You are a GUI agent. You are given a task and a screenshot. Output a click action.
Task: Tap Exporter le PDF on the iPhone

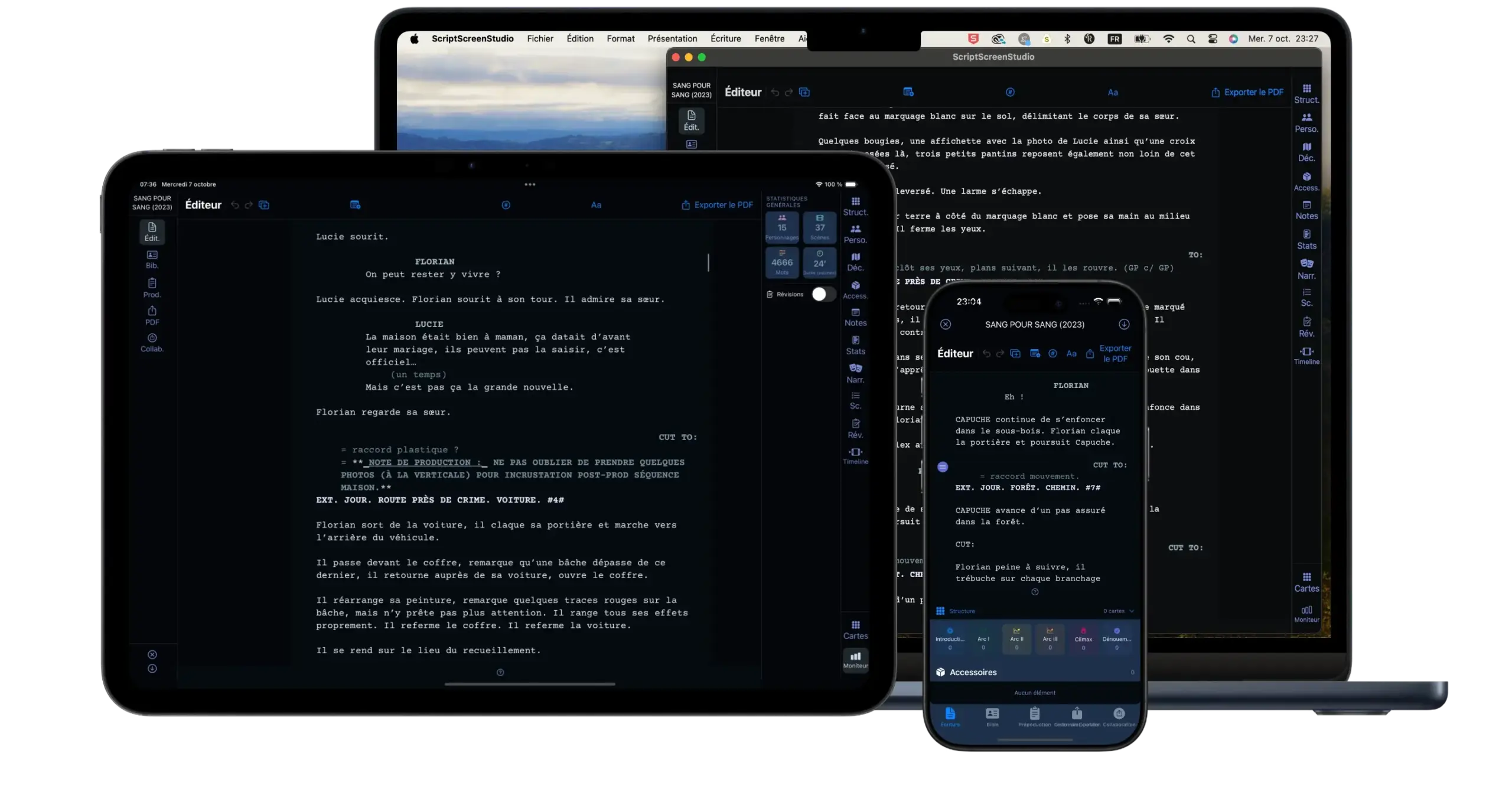click(x=1108, y=353)
